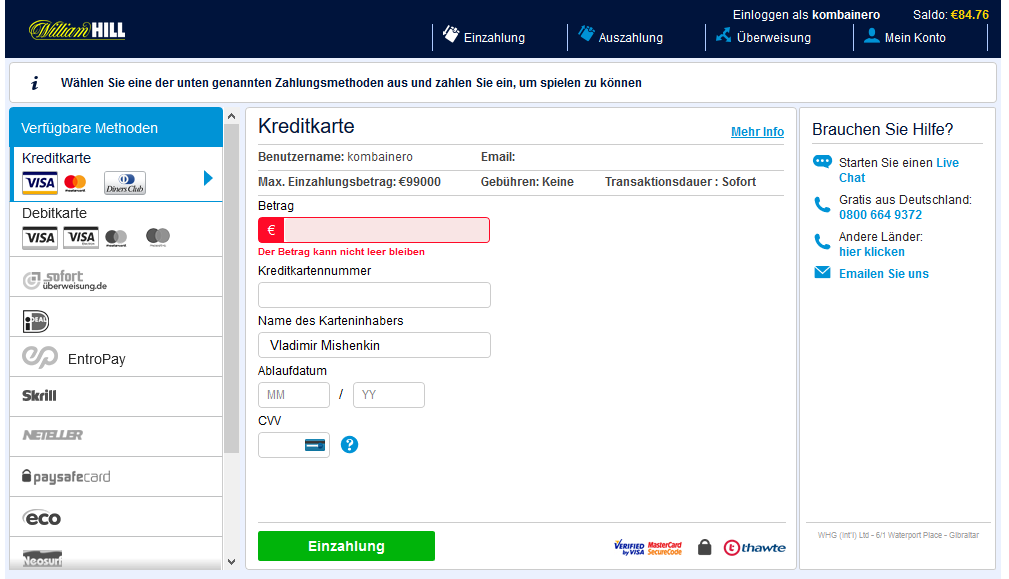Open the Überweisung menu item
This screenshot has width=1009, height=579.
click(x=764, y=36)
